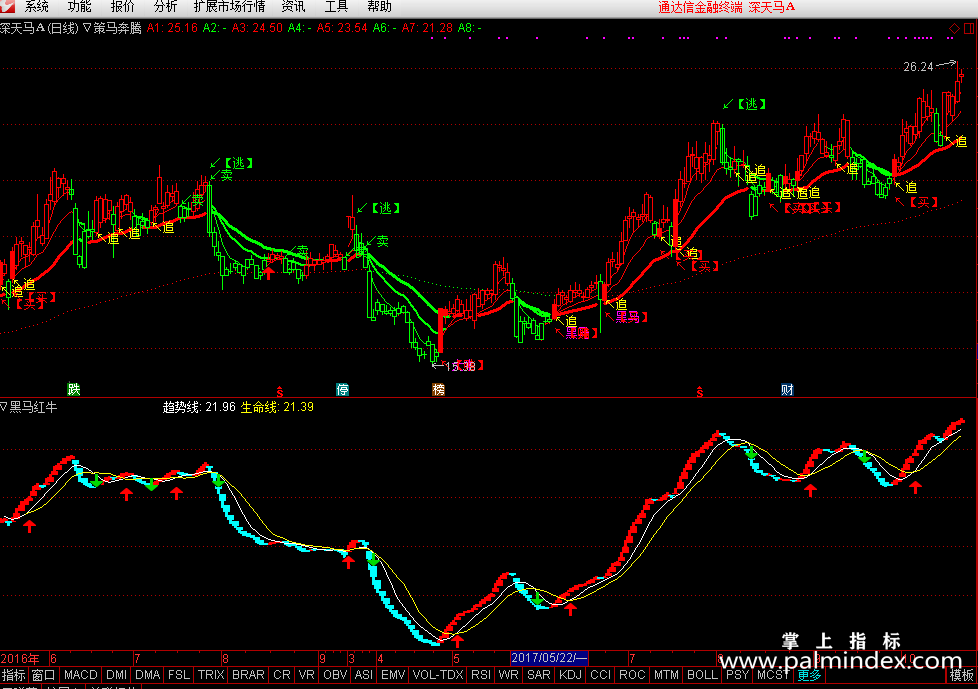
Task: Select the EMV indicator tab
Action: [x=393, y=675]
